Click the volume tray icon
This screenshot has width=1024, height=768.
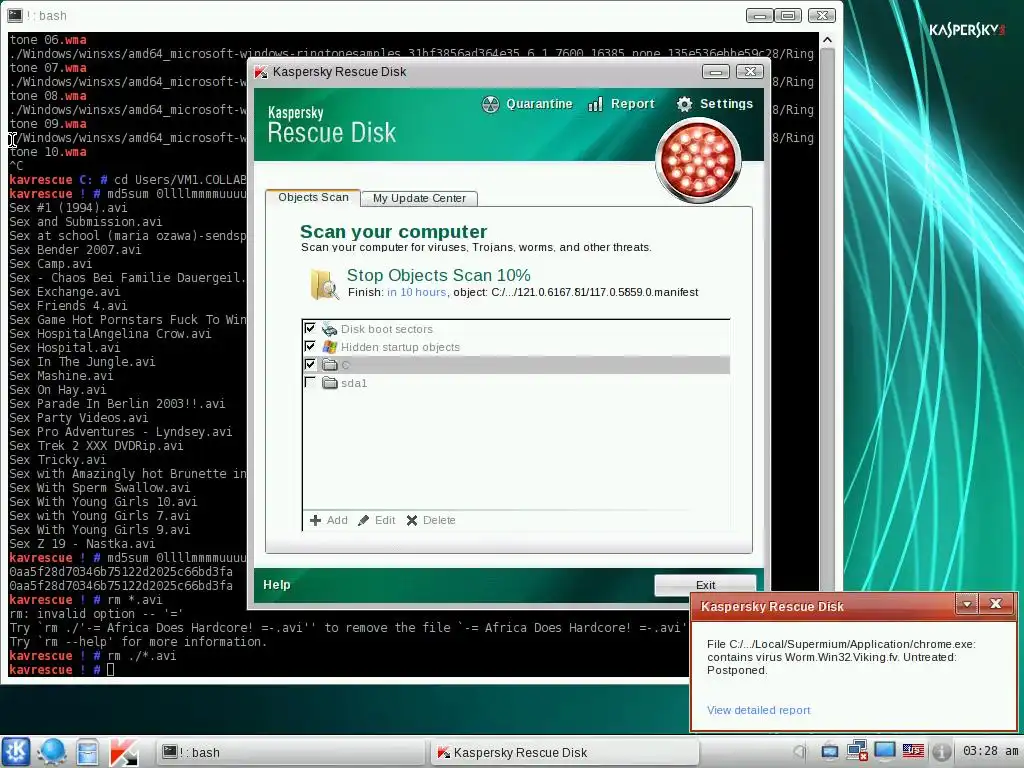801,752
